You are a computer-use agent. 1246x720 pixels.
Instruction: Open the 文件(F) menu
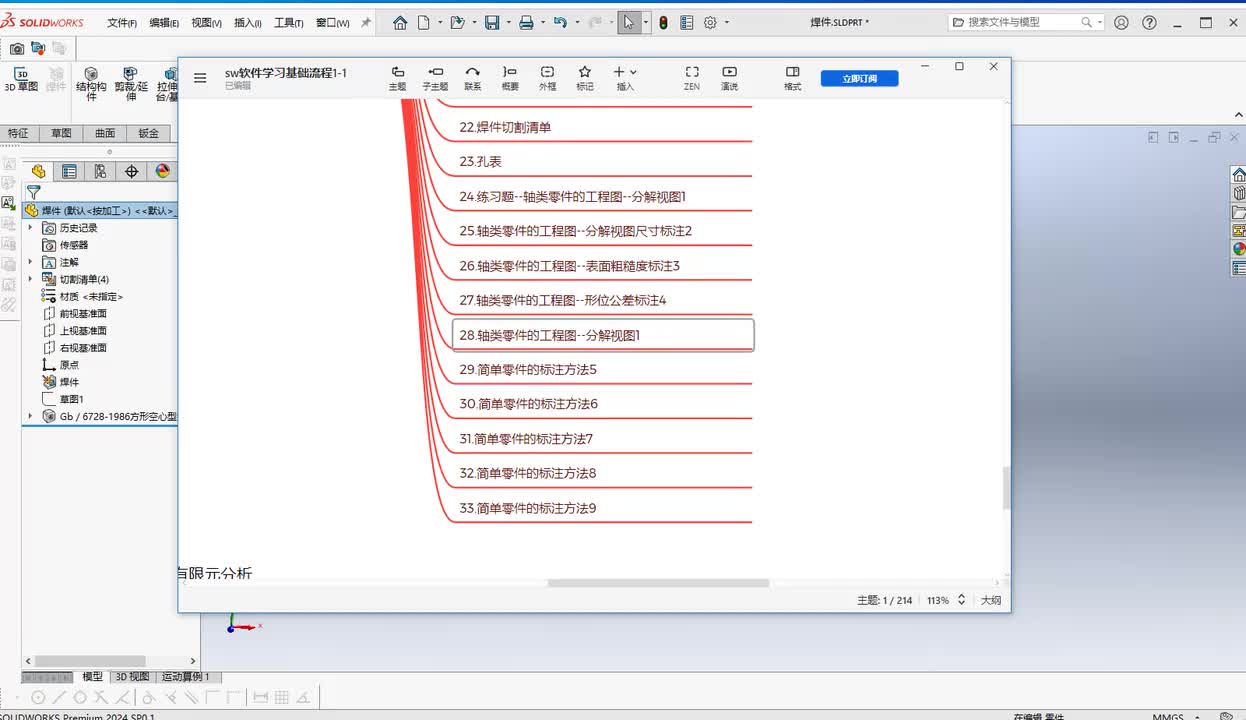pyautogui.click(x=122, y=23)
